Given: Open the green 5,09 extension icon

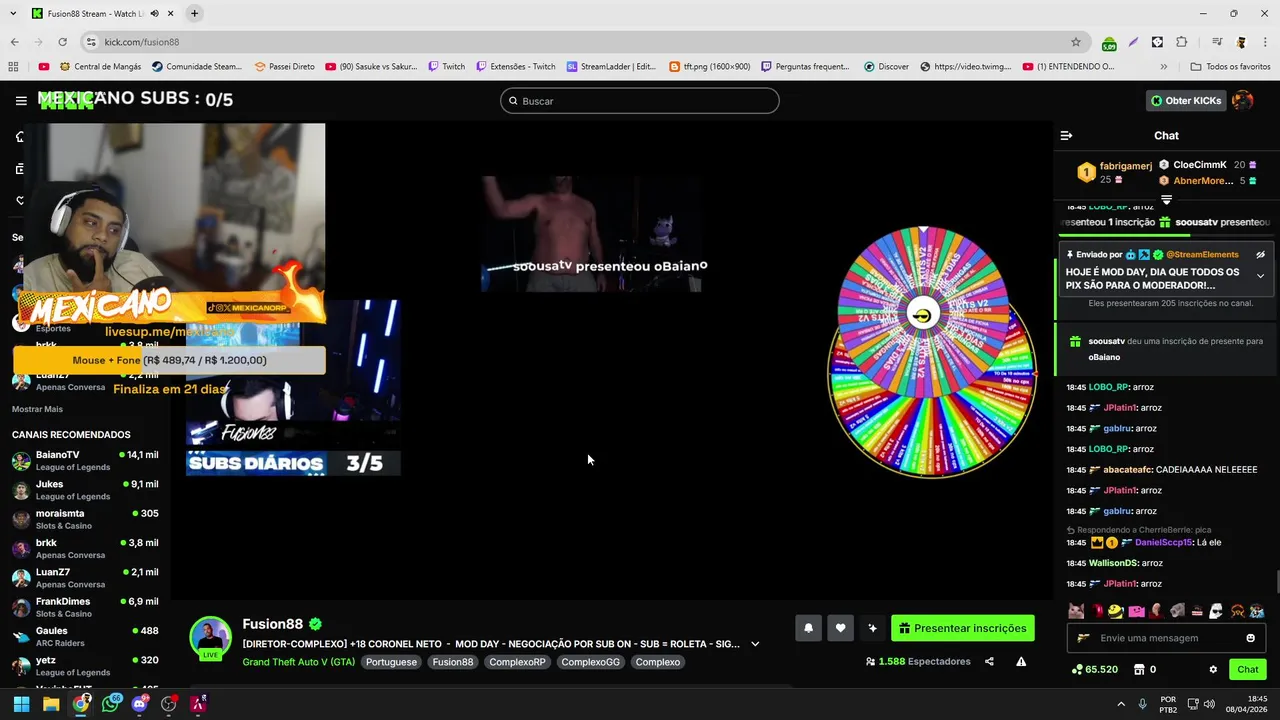Looking at the screenshot, I should click(x=1109, y=43).
